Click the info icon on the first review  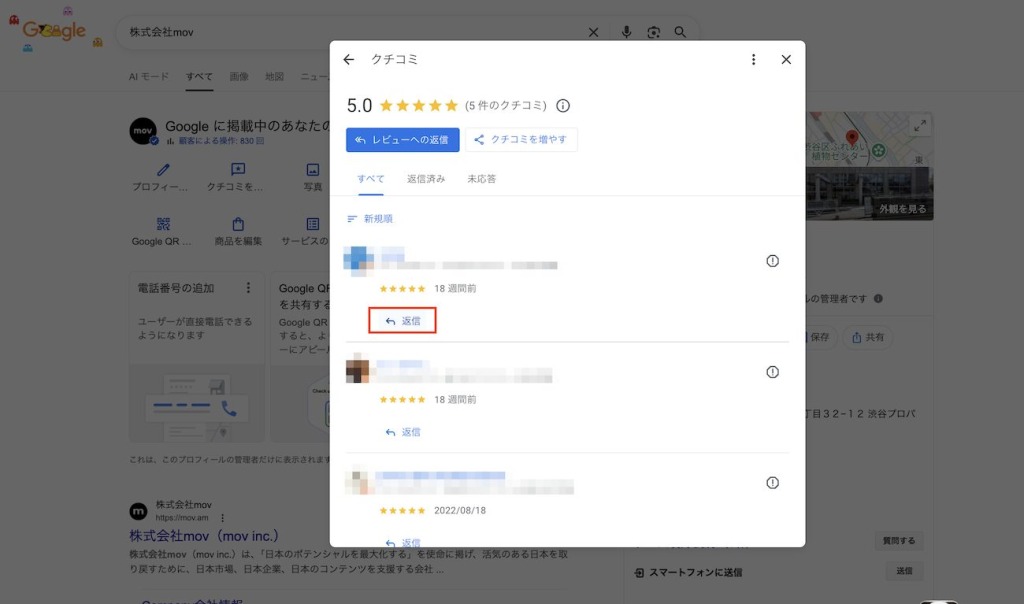772,261
